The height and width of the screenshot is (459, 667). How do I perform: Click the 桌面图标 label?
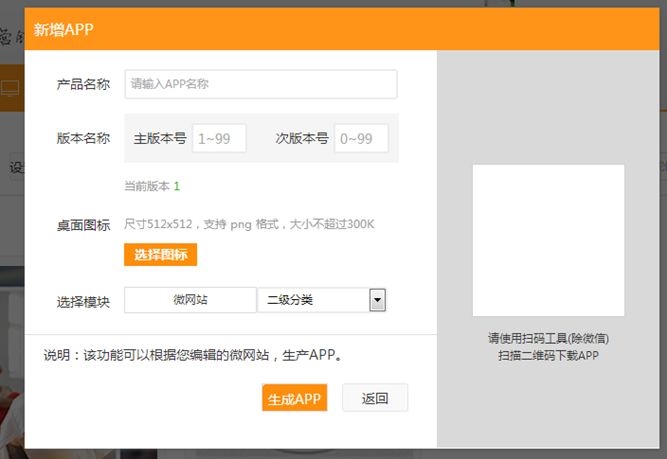[83, 225]
